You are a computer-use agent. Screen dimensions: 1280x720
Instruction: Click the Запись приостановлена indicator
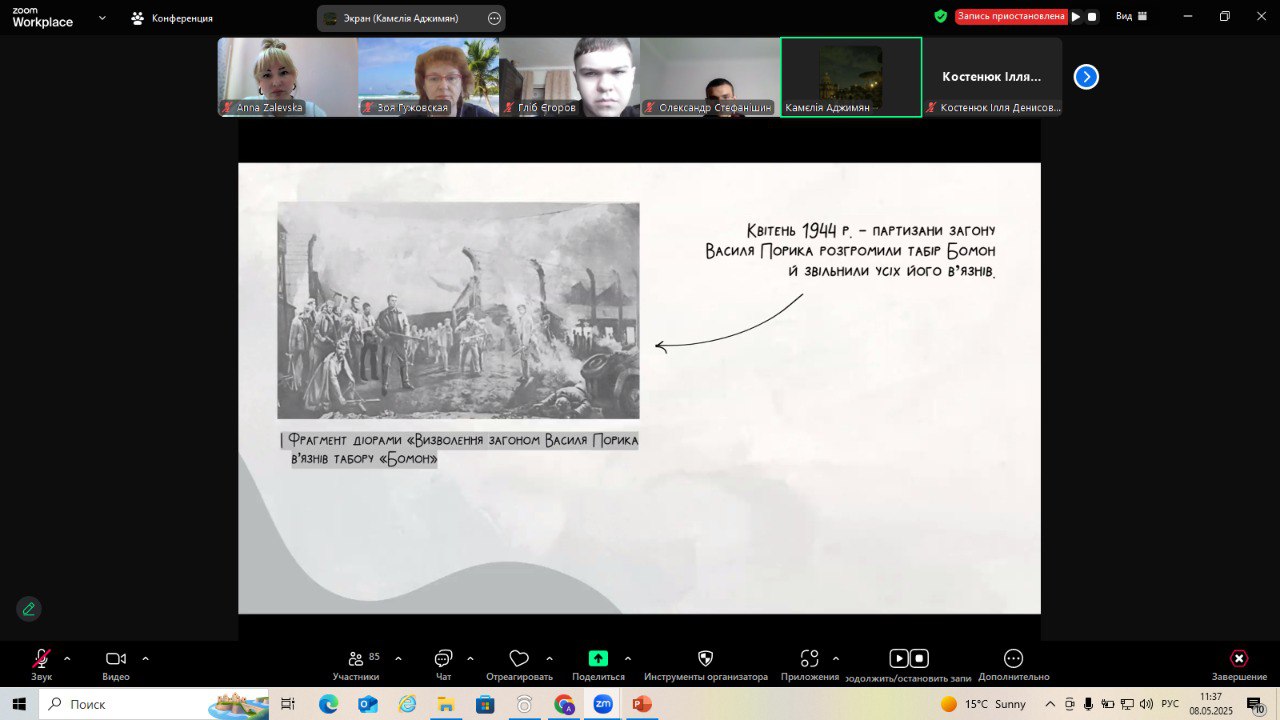click(1010, 16)
